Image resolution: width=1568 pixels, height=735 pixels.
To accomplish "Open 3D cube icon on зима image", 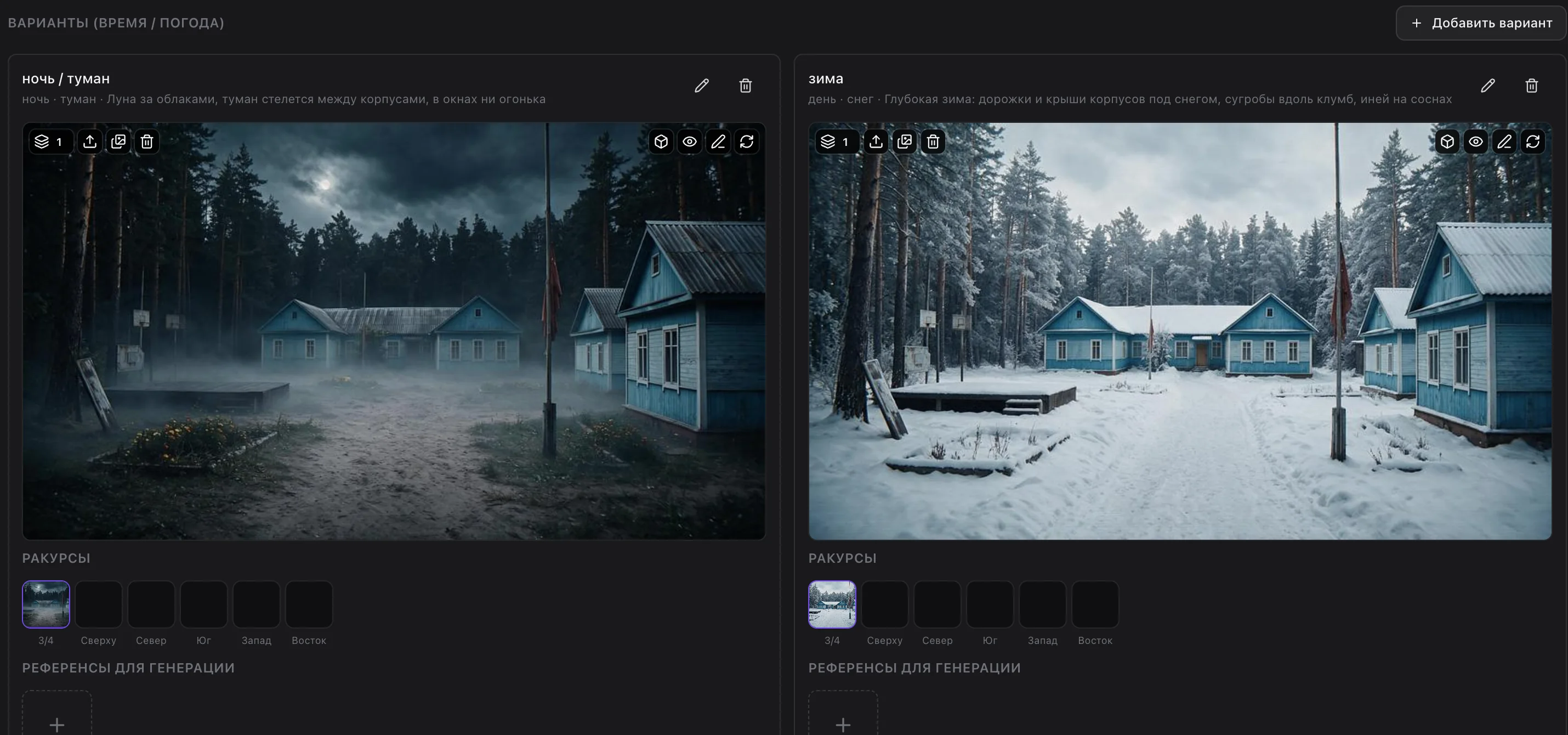I will click(1447, 142).
